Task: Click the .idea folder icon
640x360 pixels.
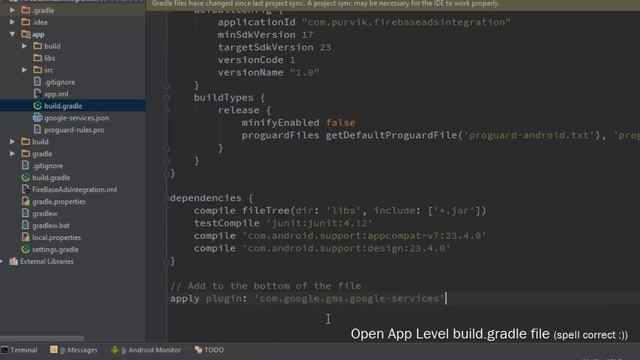Action: point(26,22)
